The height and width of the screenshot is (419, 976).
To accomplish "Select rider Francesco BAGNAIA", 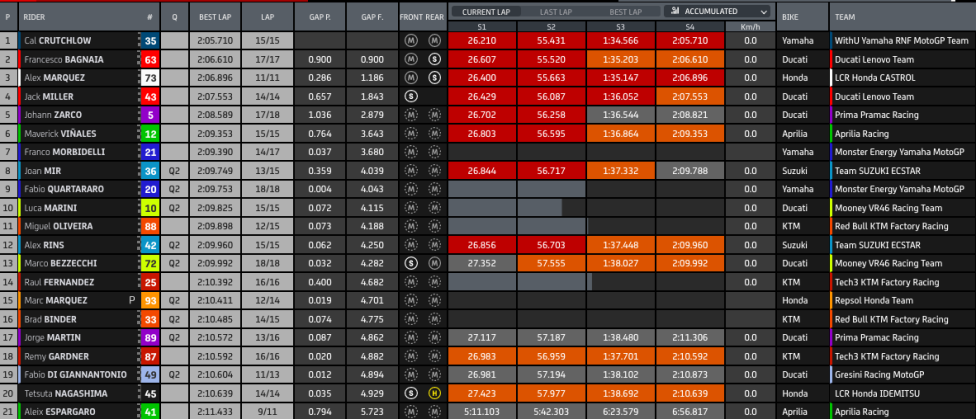I will (x=63, y=59).
